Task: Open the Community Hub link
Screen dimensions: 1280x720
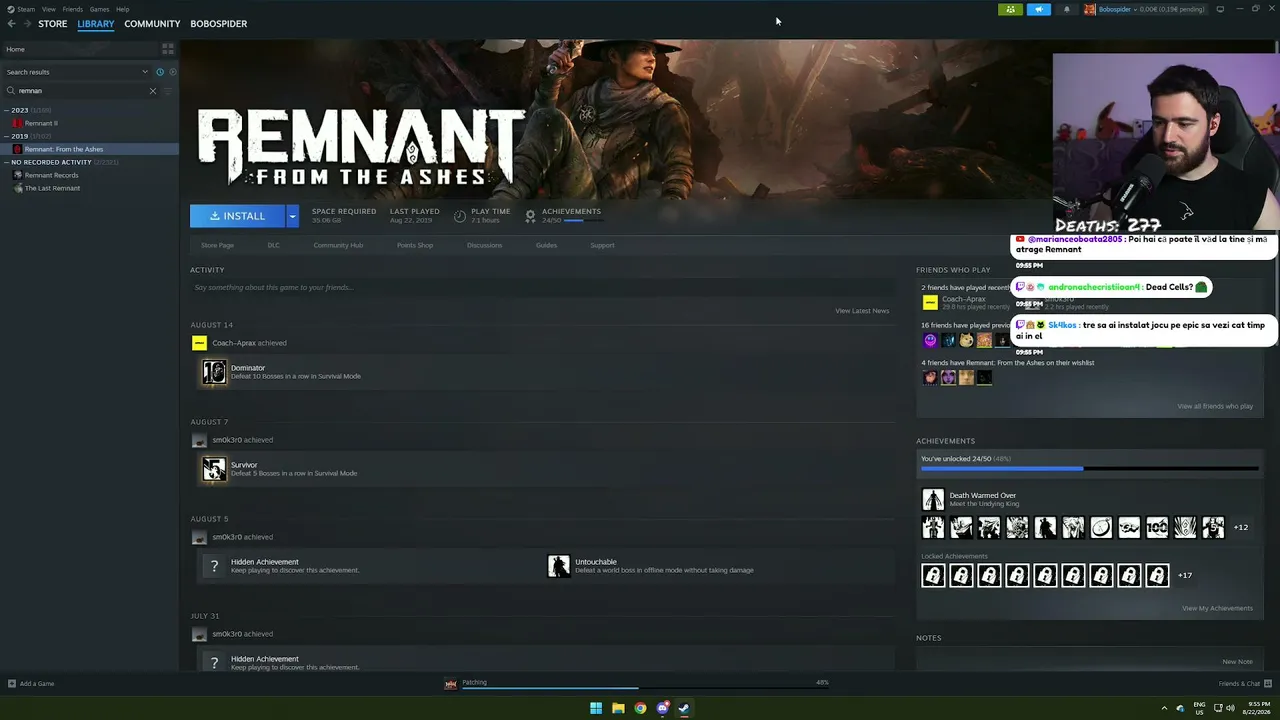Action: click(x=338, y=245)
